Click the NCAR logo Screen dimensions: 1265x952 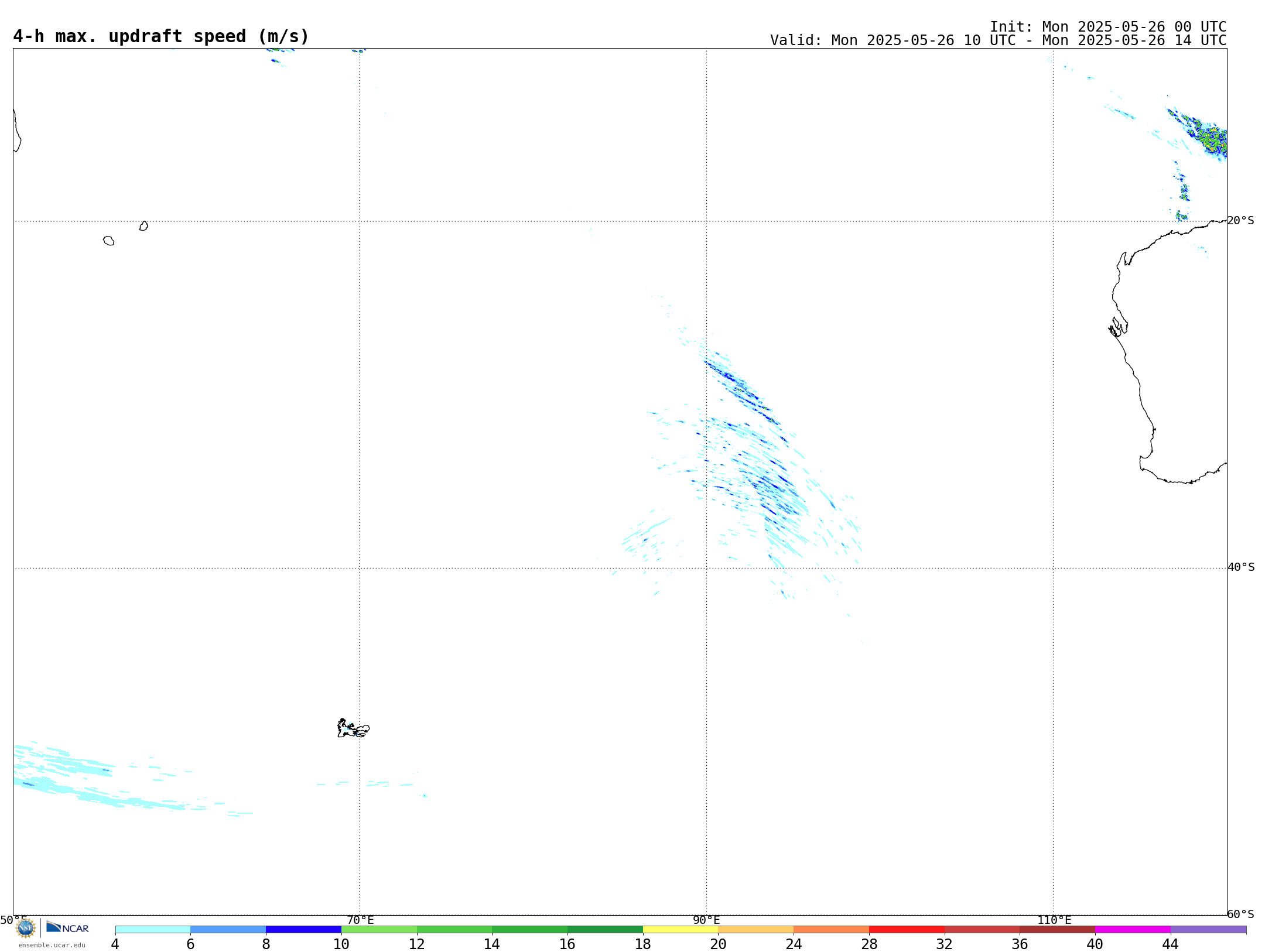[x=67, y=927]
